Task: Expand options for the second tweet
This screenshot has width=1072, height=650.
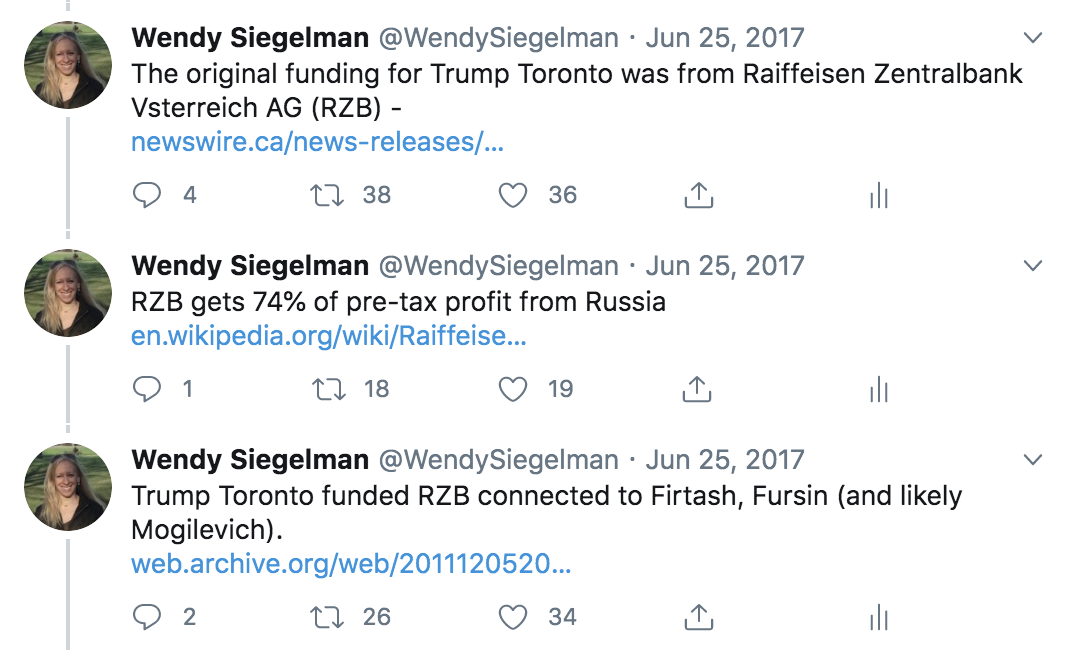Action: click(x=1032, y=265)
